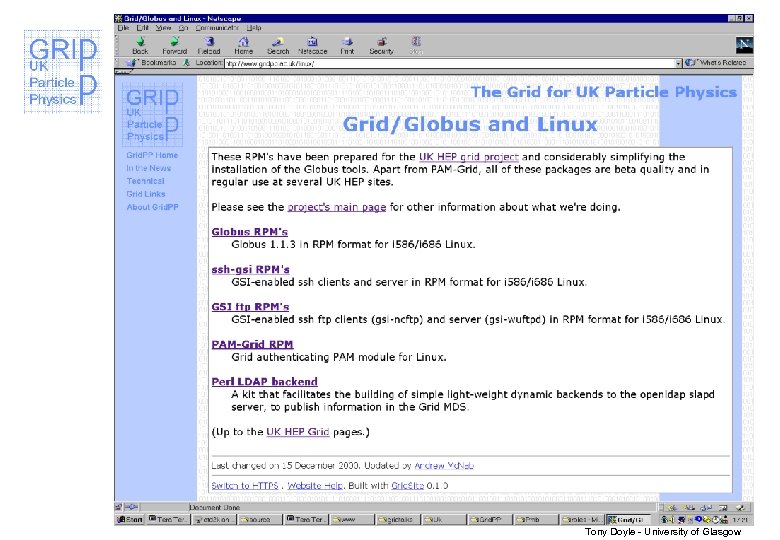The width and height of the screenshot is (780, 540).
Task: Follow the 'UK HEP grid project' link
Action: 469,157
